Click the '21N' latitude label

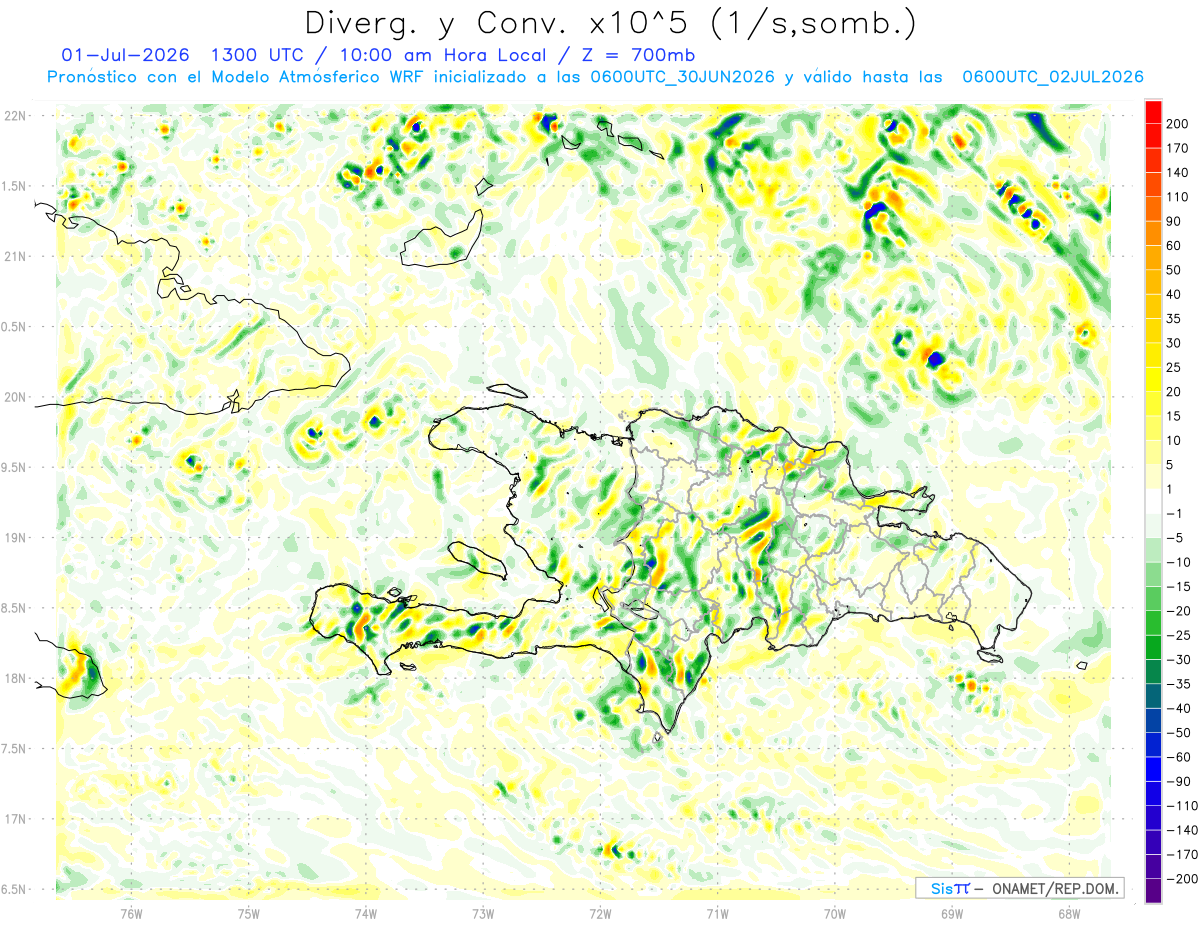pos(14,257)
